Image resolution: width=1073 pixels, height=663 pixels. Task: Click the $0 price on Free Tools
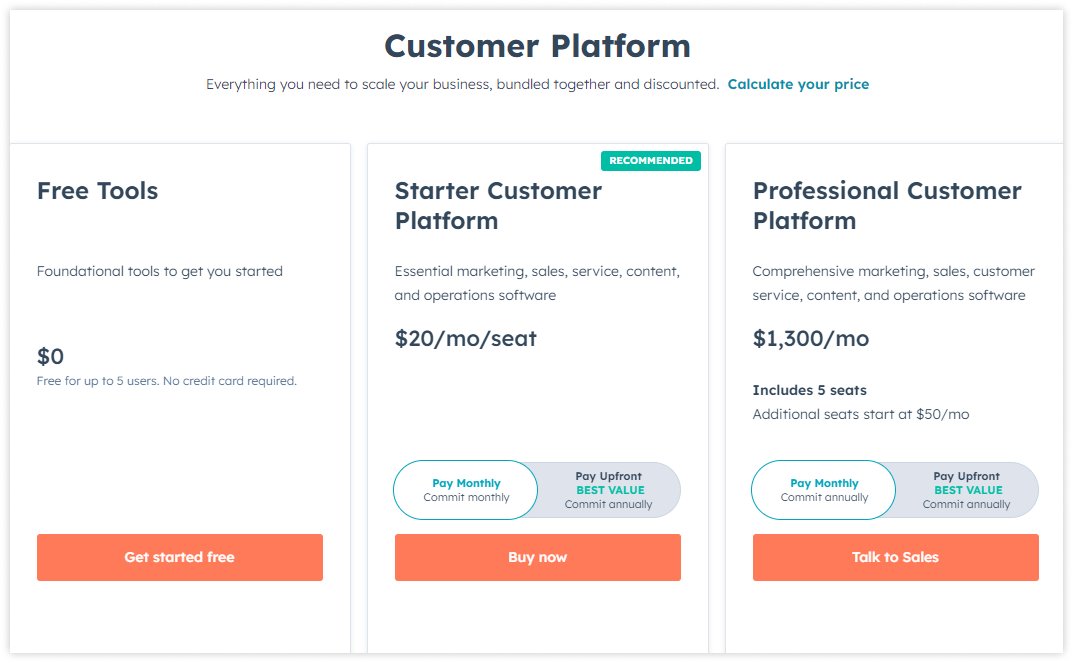coord(48,355)
